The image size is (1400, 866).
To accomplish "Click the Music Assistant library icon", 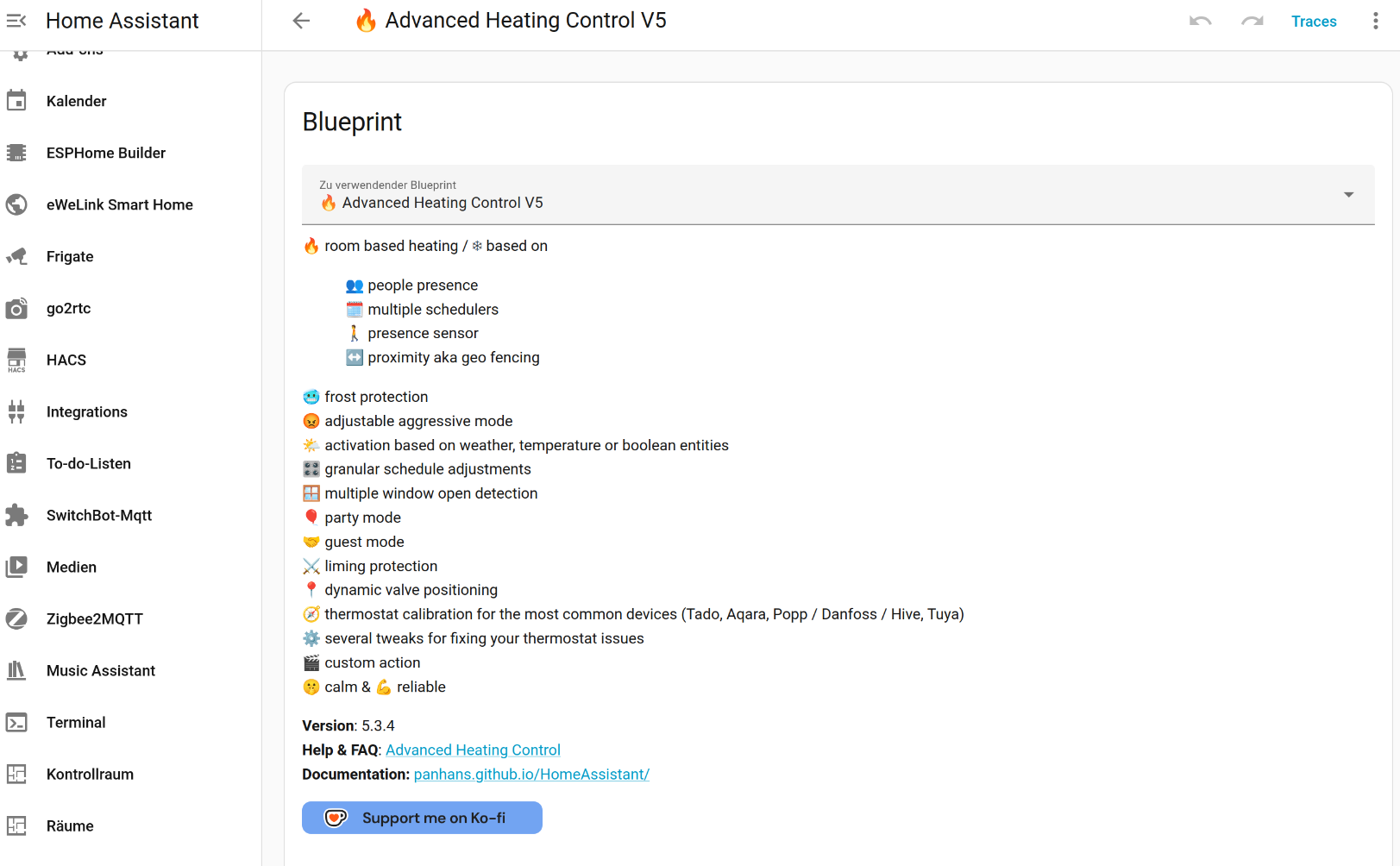I will [x=16, y=670].
